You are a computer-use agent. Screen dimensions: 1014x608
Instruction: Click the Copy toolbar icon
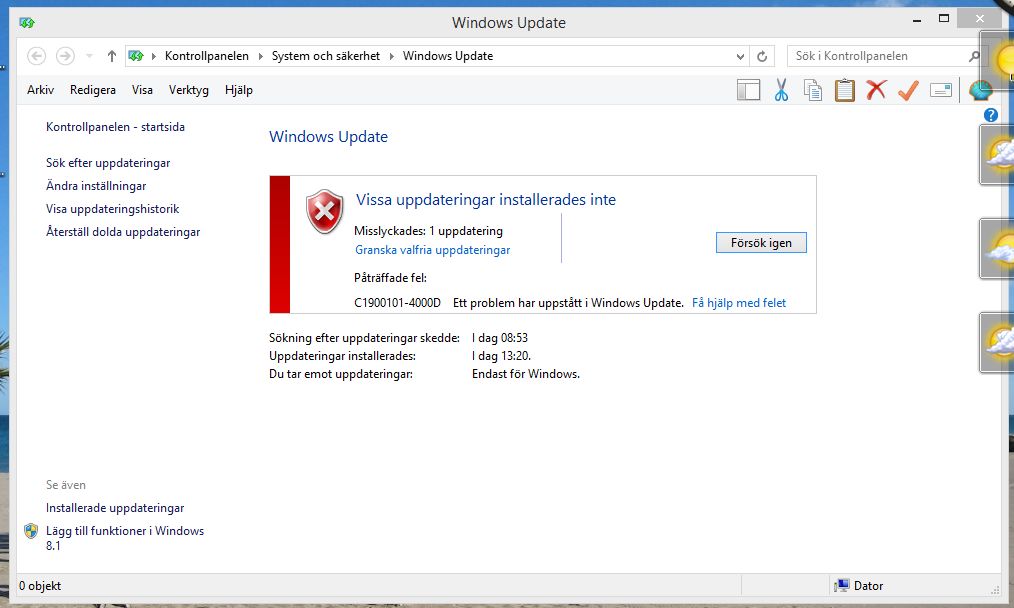pos(813,90)
